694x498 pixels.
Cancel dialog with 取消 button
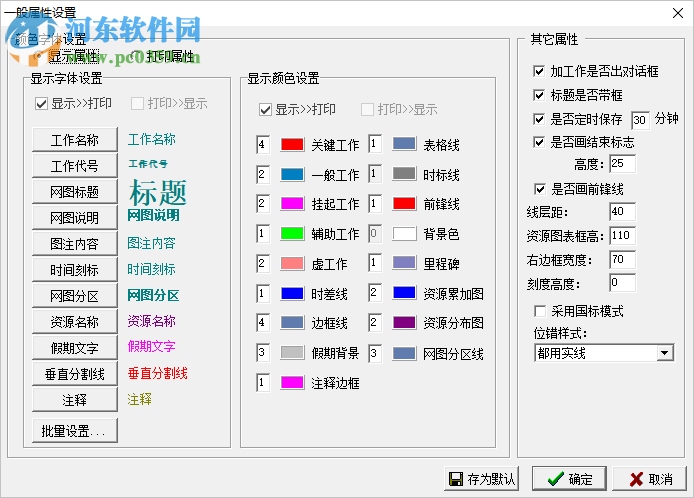(x=650, y=479)
